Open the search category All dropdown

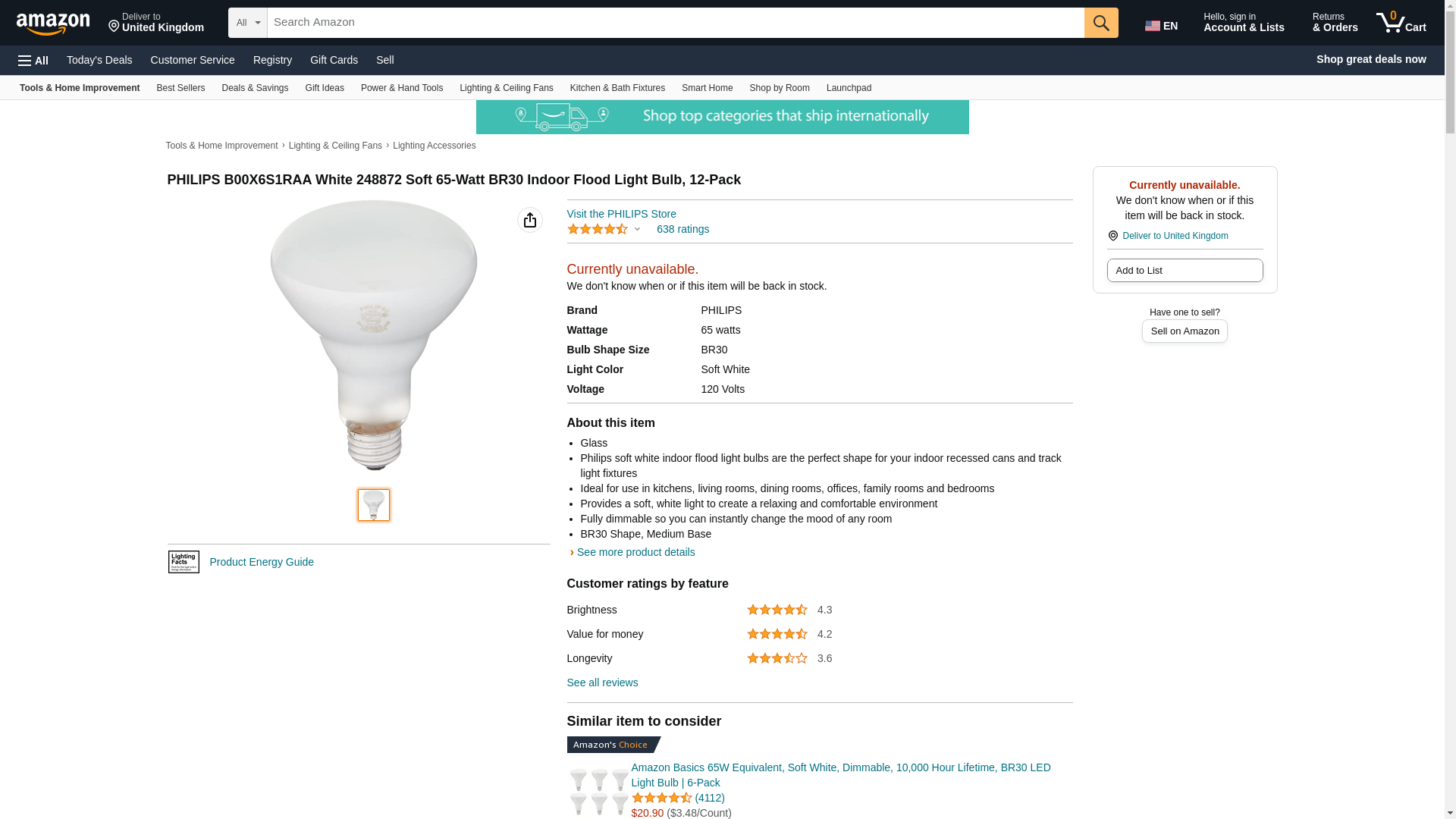pyautogui.click(x=247, y=23)
